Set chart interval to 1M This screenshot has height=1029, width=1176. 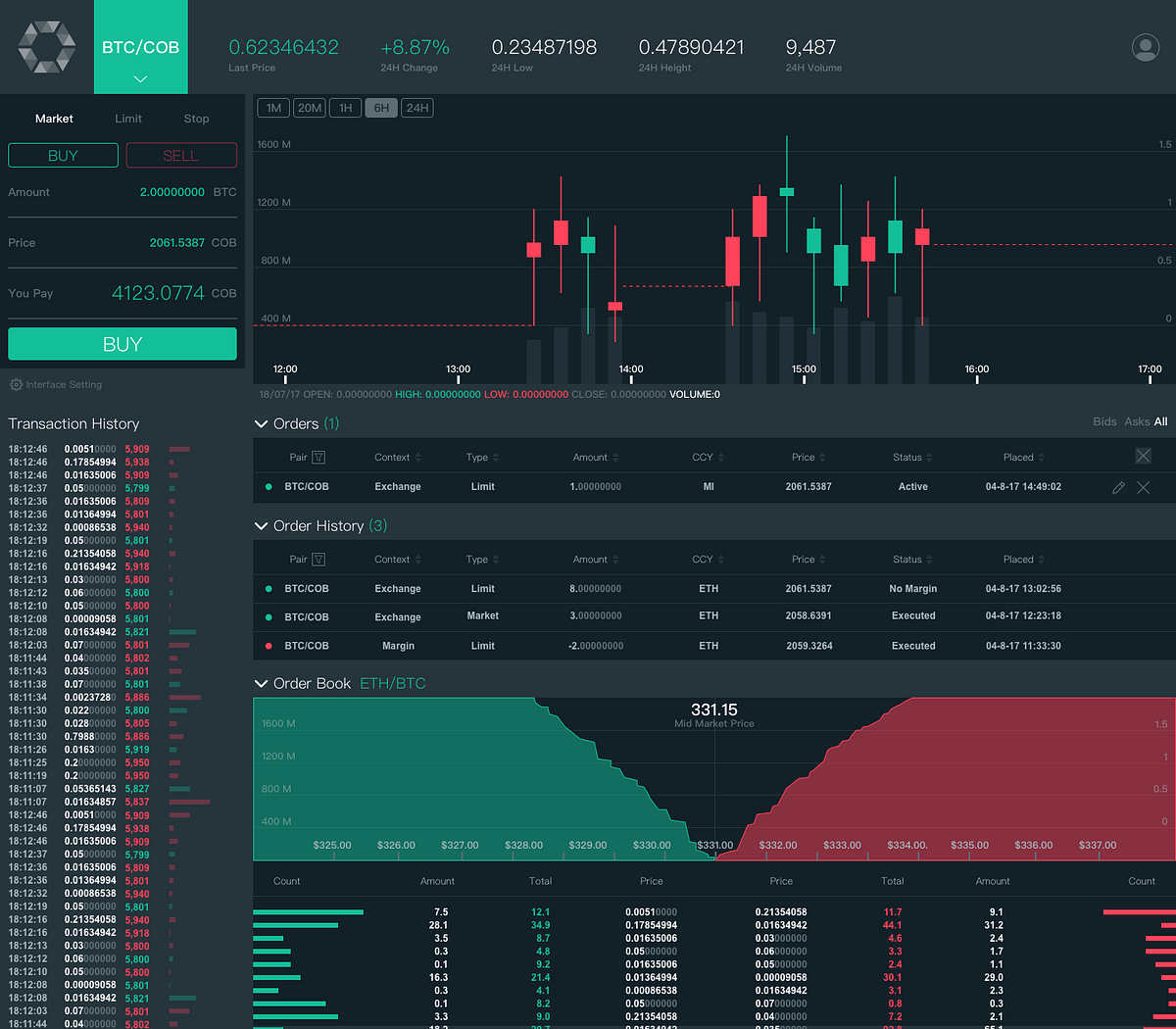[x=273, y=108]
